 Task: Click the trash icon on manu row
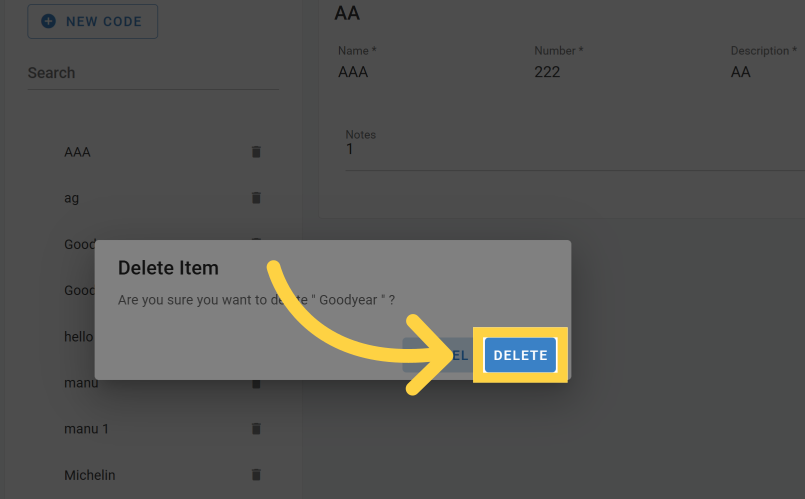(x=255, y=383)
